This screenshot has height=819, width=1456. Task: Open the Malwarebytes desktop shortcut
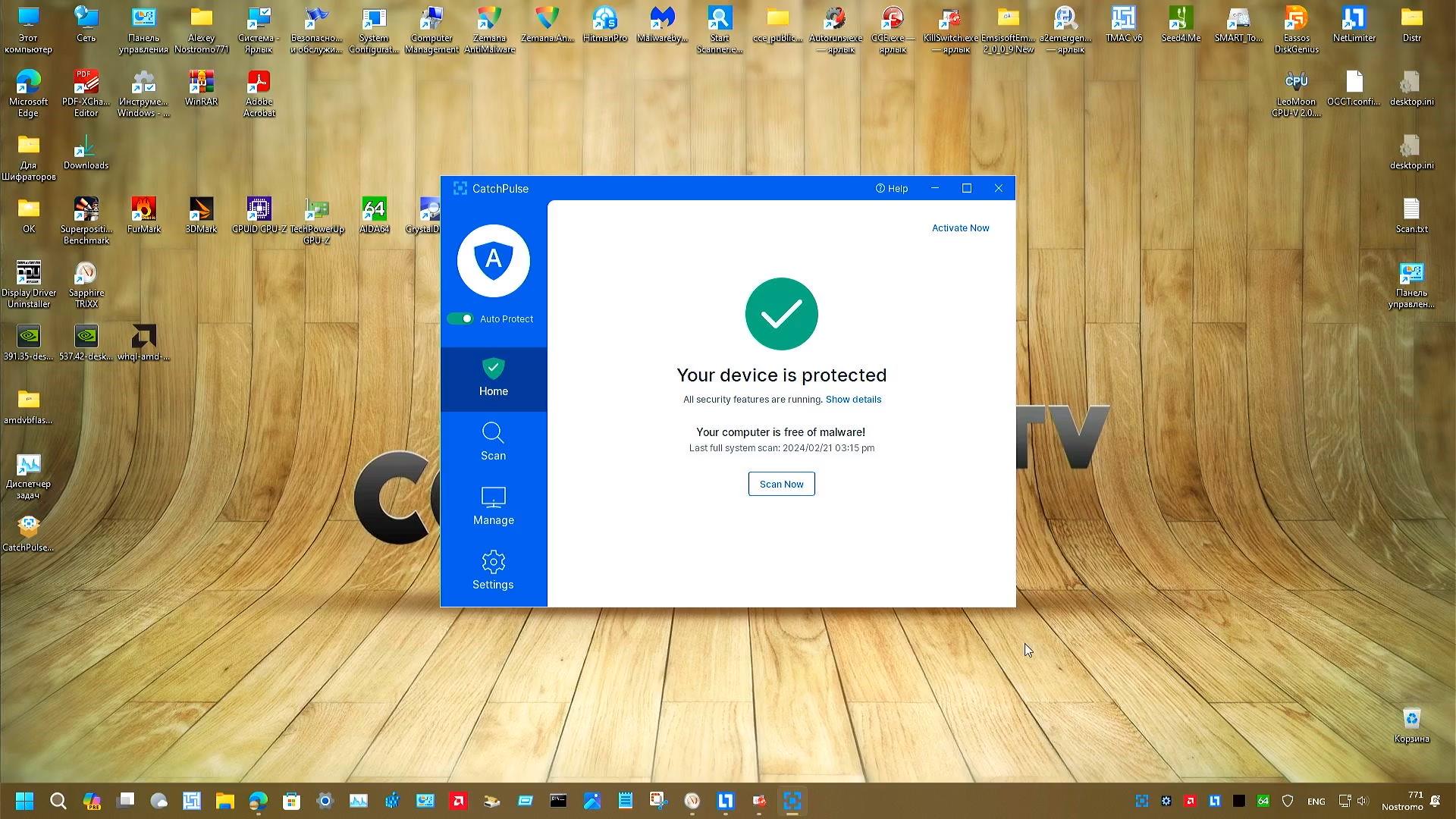(x=662, y=19)
